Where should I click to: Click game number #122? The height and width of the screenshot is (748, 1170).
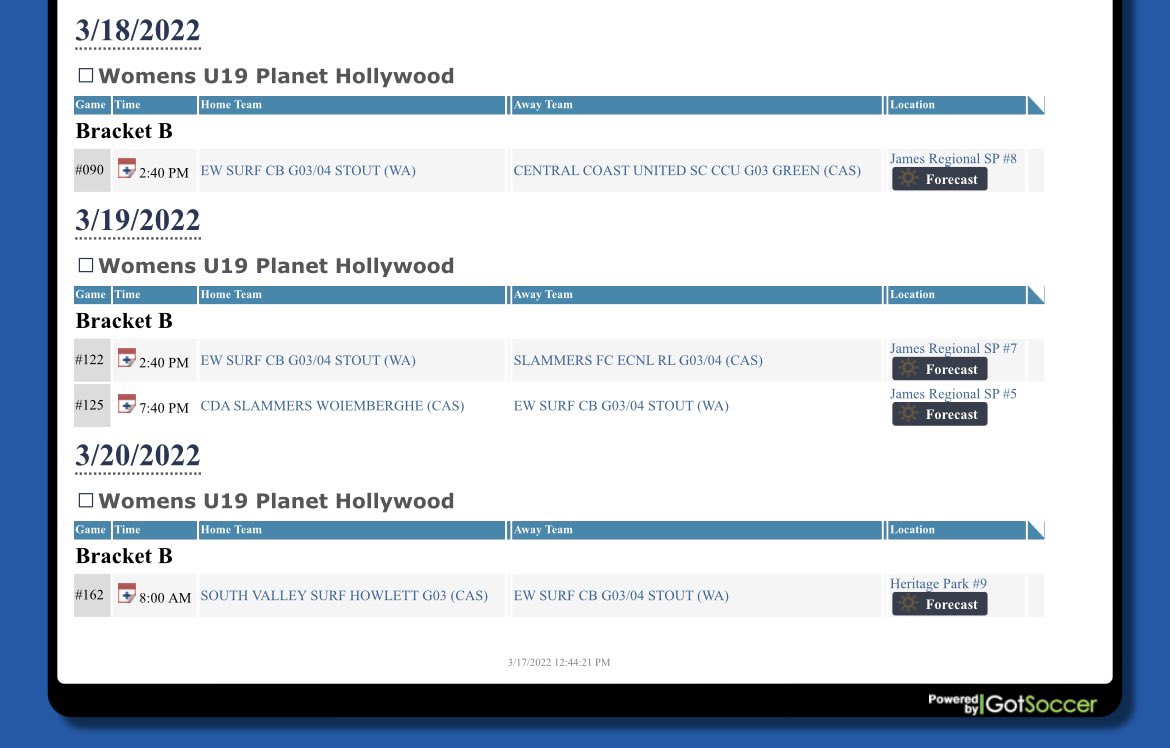[x=90, y=359]
